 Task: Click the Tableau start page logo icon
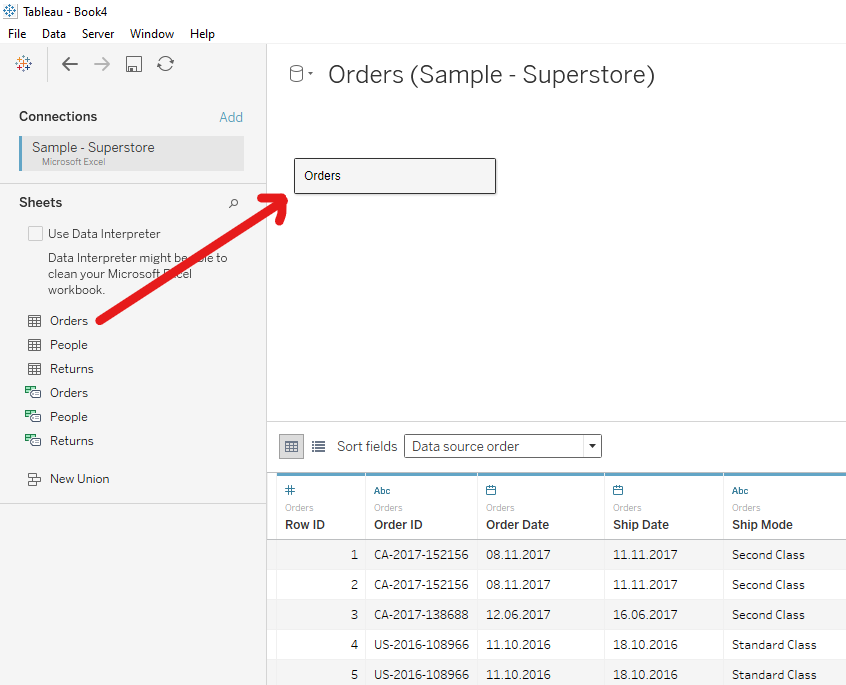(x=23, y=64)
